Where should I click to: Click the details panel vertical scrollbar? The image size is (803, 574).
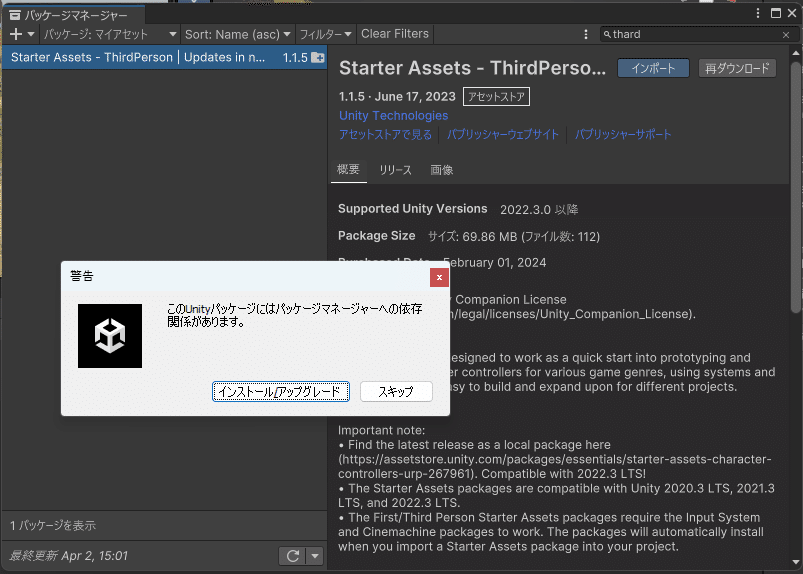[795, 187]
